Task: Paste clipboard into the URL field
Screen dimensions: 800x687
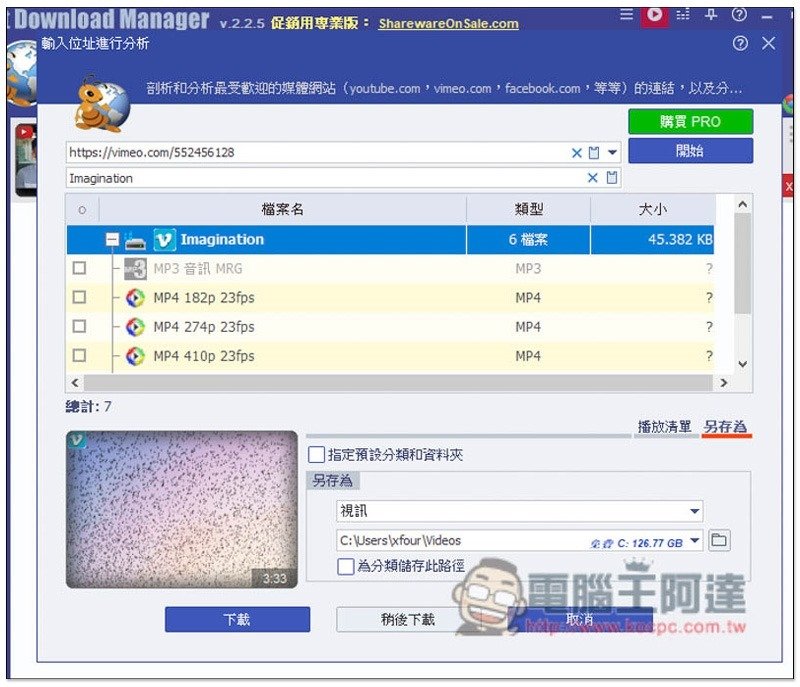Action: pos(594,152)
